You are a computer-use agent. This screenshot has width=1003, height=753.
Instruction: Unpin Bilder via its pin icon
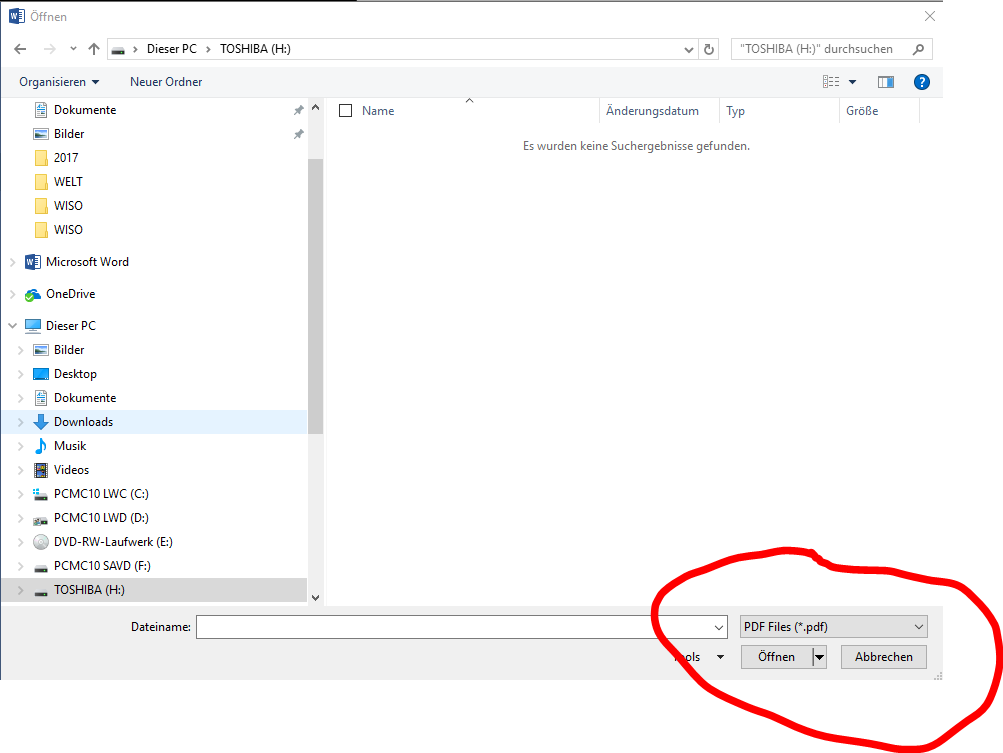298,134
